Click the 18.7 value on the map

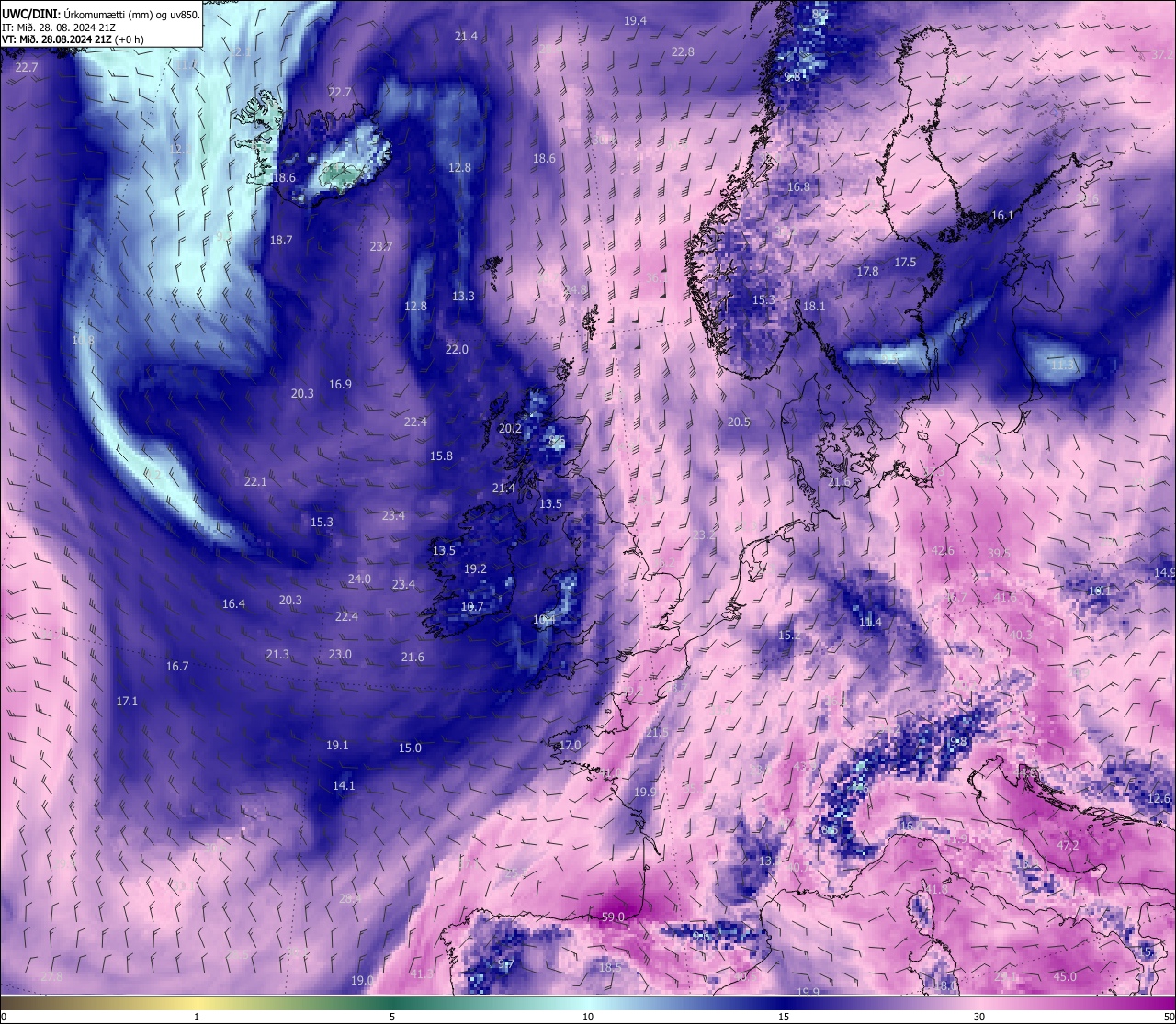coord(281,240)
